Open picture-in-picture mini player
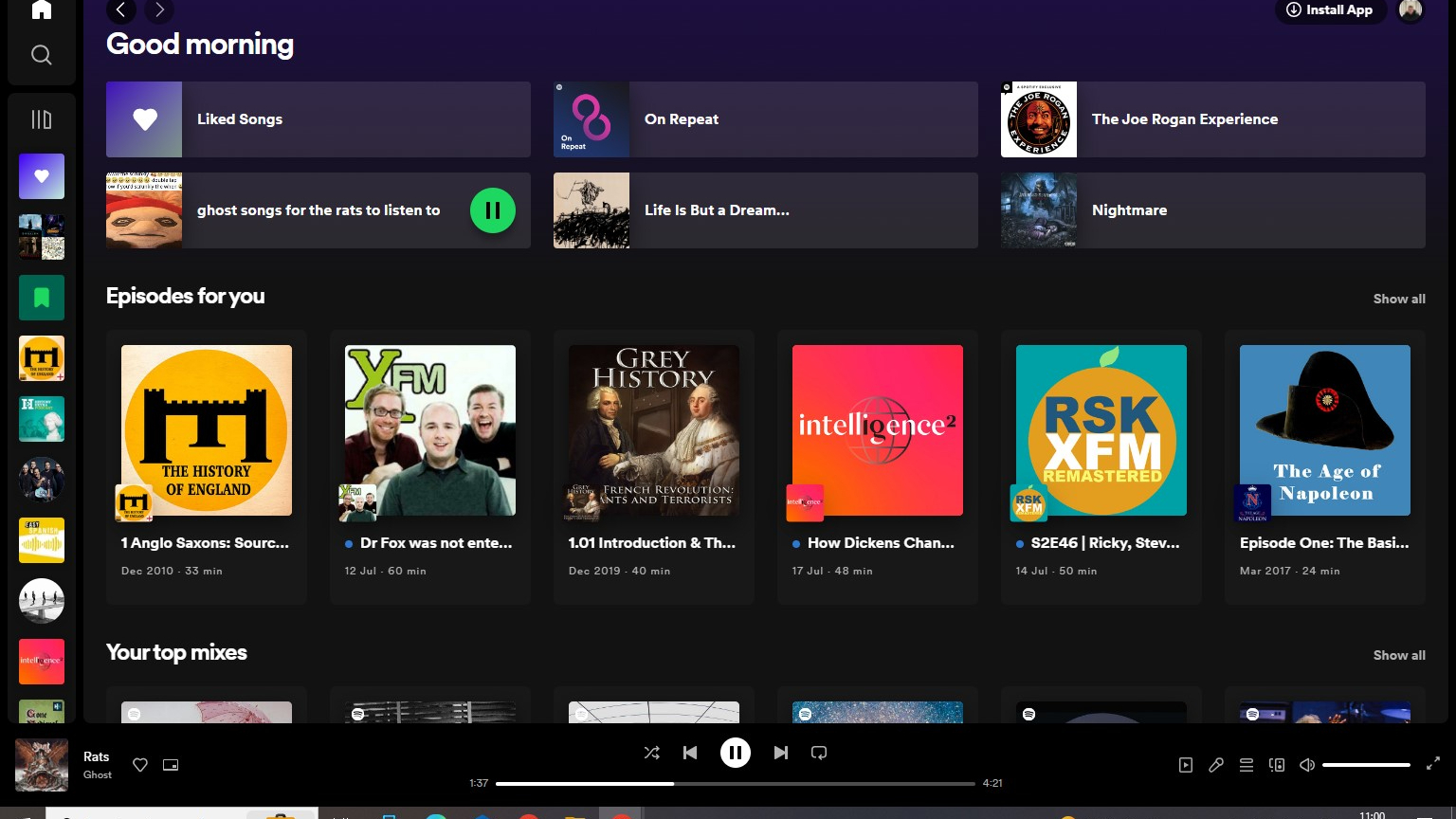This screenshot has height=819, width=1456. pyautogui.click(x=171, y=765)
